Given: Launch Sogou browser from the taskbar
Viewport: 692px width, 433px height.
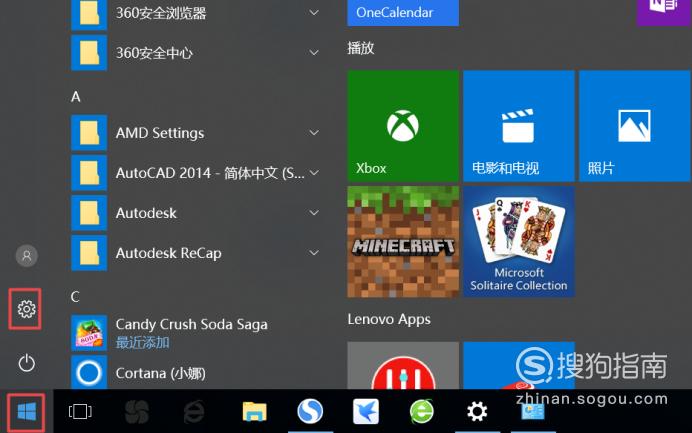Looking at the screenshot, I should (x=310, y=411).
